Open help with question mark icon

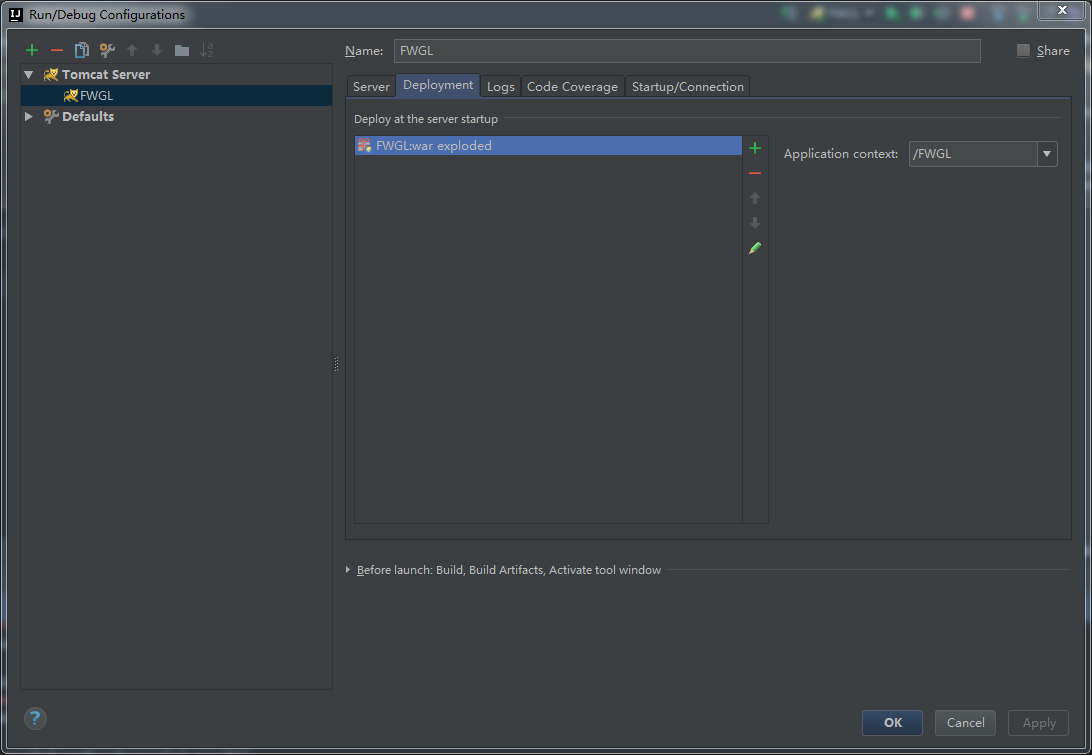click(x=35, y=718)
